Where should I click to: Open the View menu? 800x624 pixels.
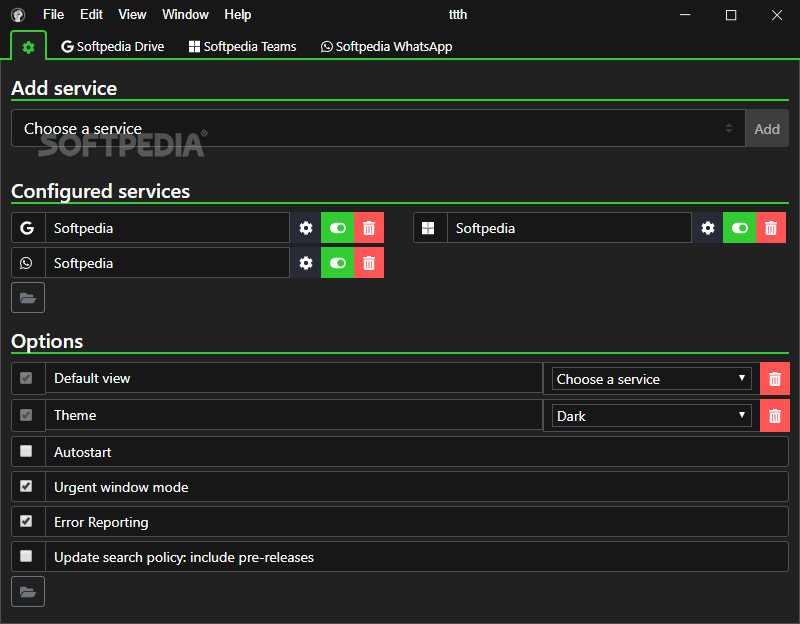[x=132, y=14]
